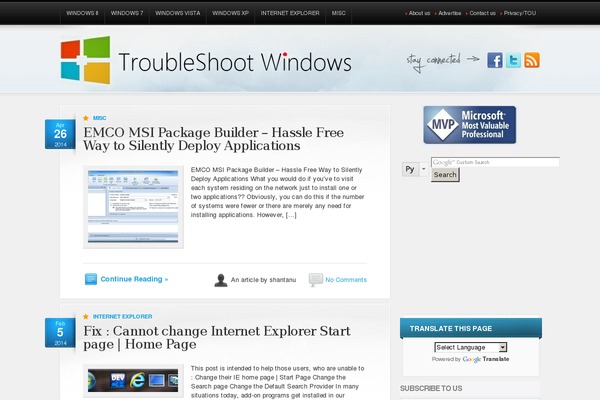Click Continue Reading on EMCO article
This screenshot has width=600, height=400.
(134, 279)
